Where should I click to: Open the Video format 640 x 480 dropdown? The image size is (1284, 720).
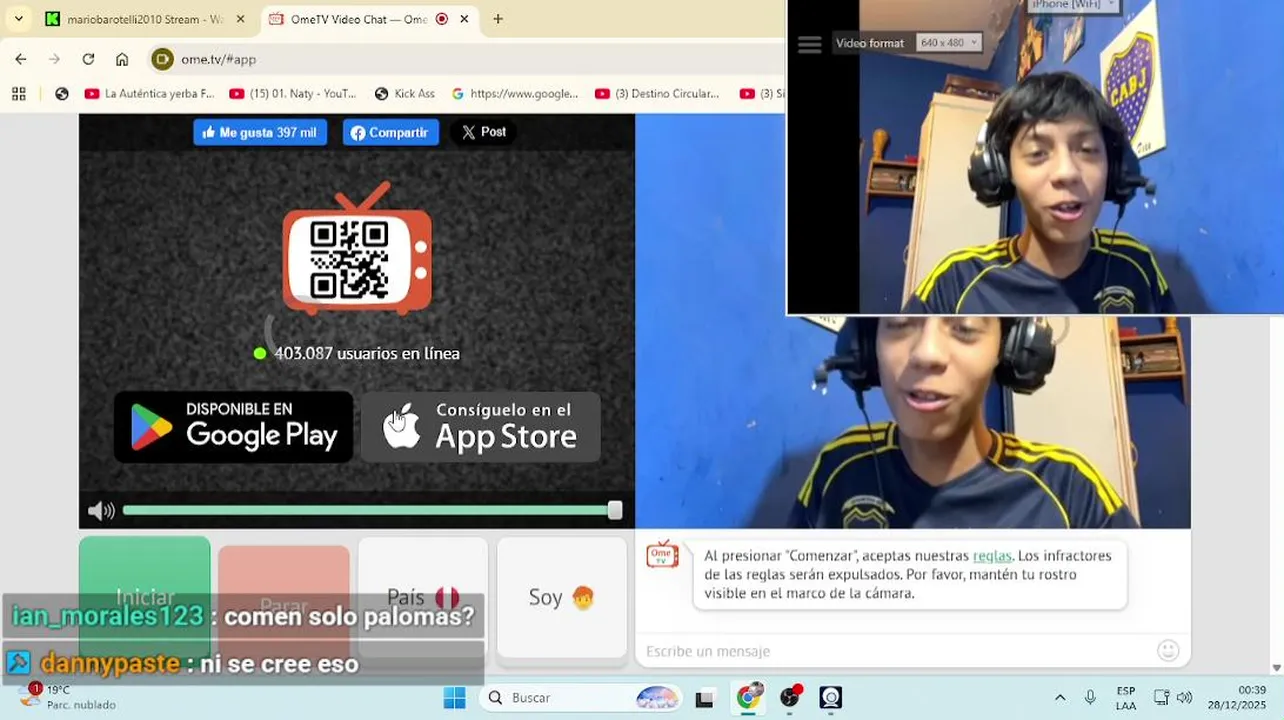949,43
